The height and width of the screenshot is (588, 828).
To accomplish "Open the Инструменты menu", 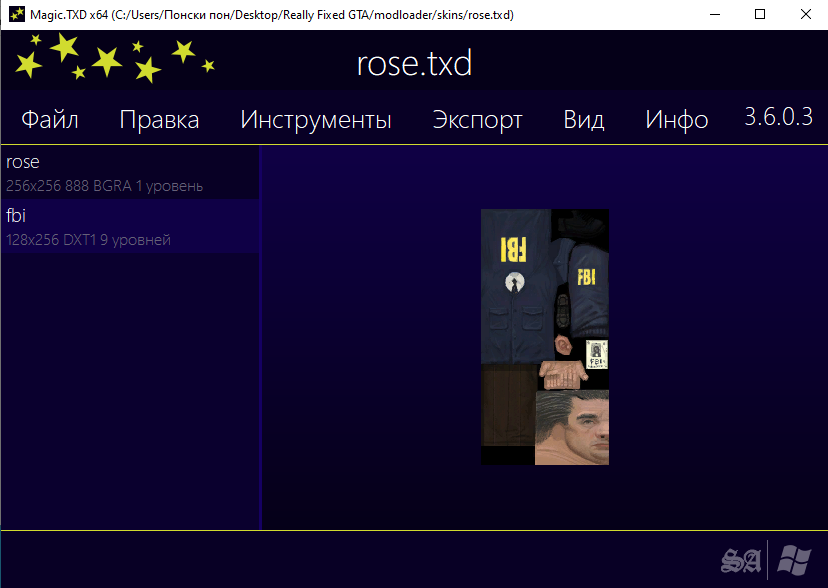I will [x=316, y=120].
